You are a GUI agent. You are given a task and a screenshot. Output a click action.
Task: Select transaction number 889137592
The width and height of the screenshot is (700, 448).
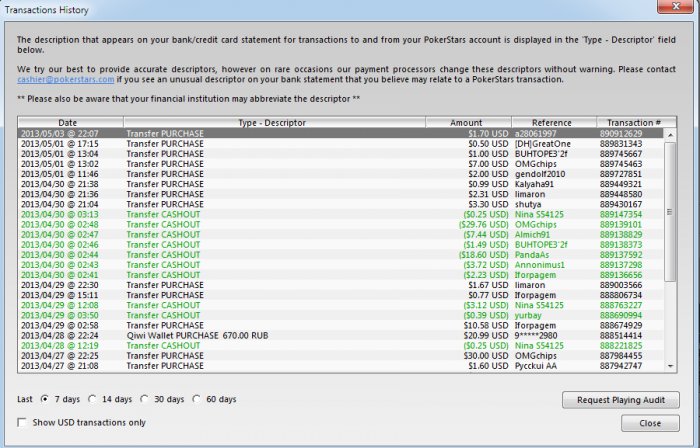pyautogui.click(x=621, y=255)
